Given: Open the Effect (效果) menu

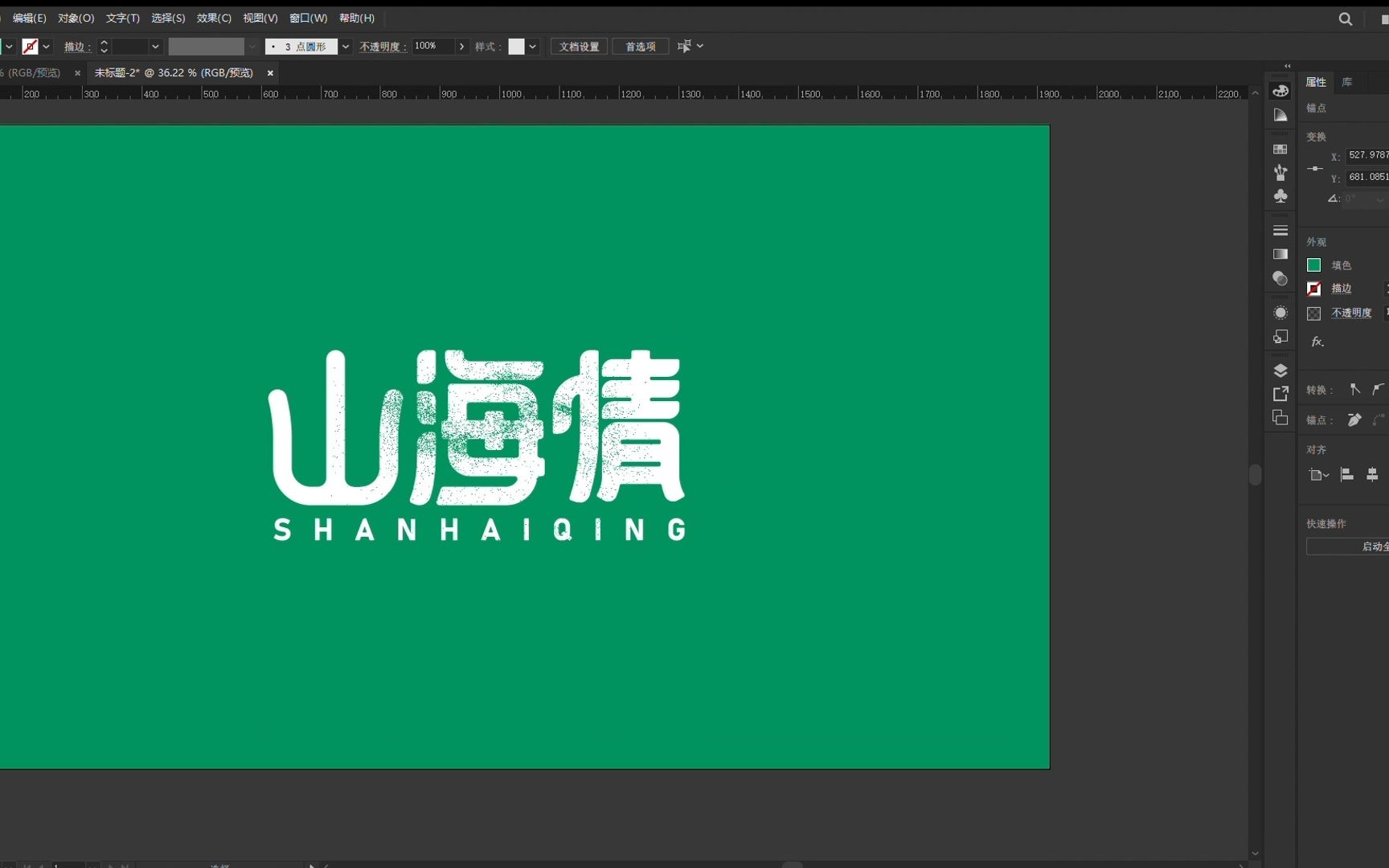Looking at the screenshot, I should click(215, 18).
